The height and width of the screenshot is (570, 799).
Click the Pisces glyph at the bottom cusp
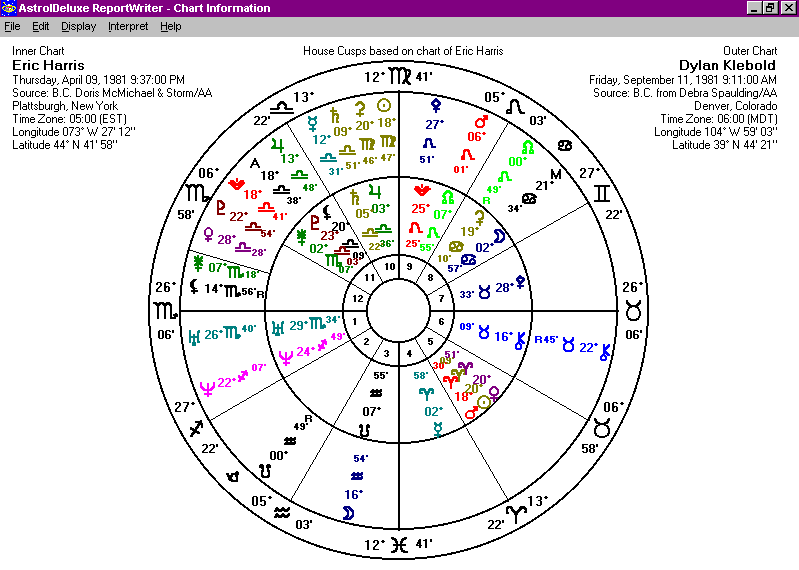point(400,544)
